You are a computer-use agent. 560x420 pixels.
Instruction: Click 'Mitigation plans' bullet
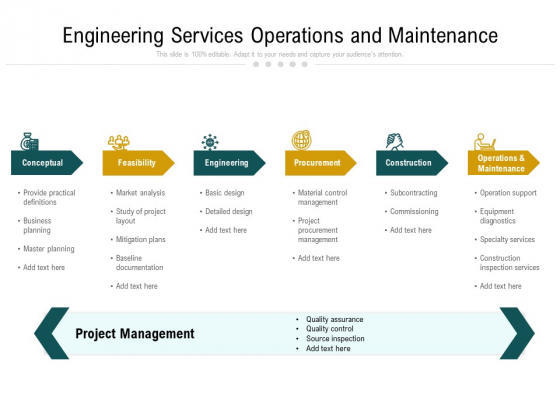click(x=141, y=239)
